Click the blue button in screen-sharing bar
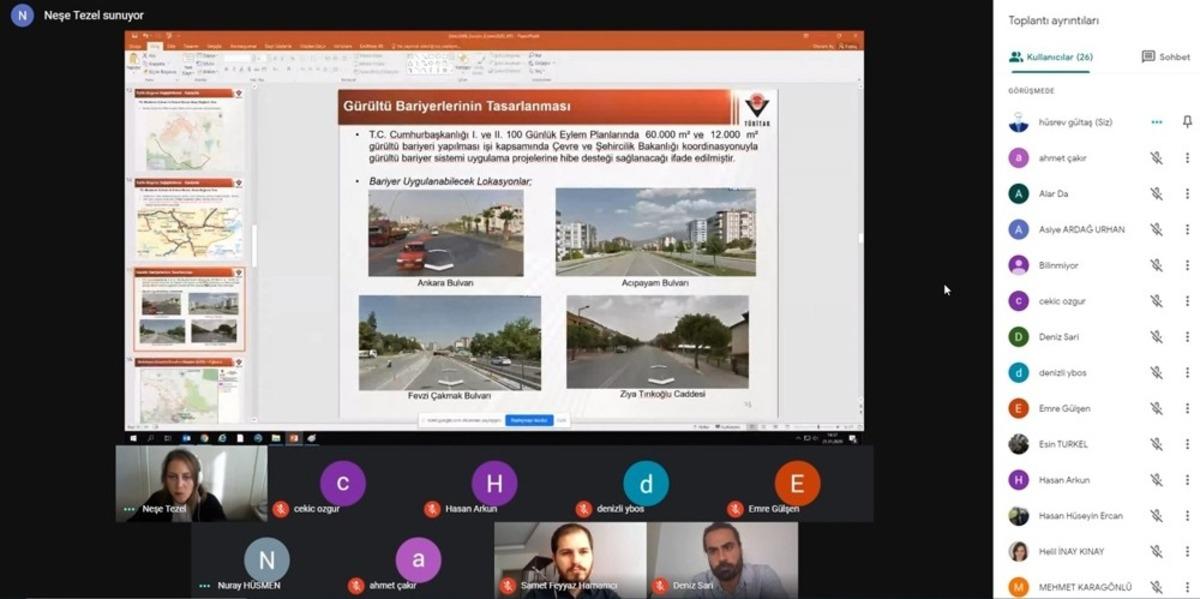 [x=529, y=421]
